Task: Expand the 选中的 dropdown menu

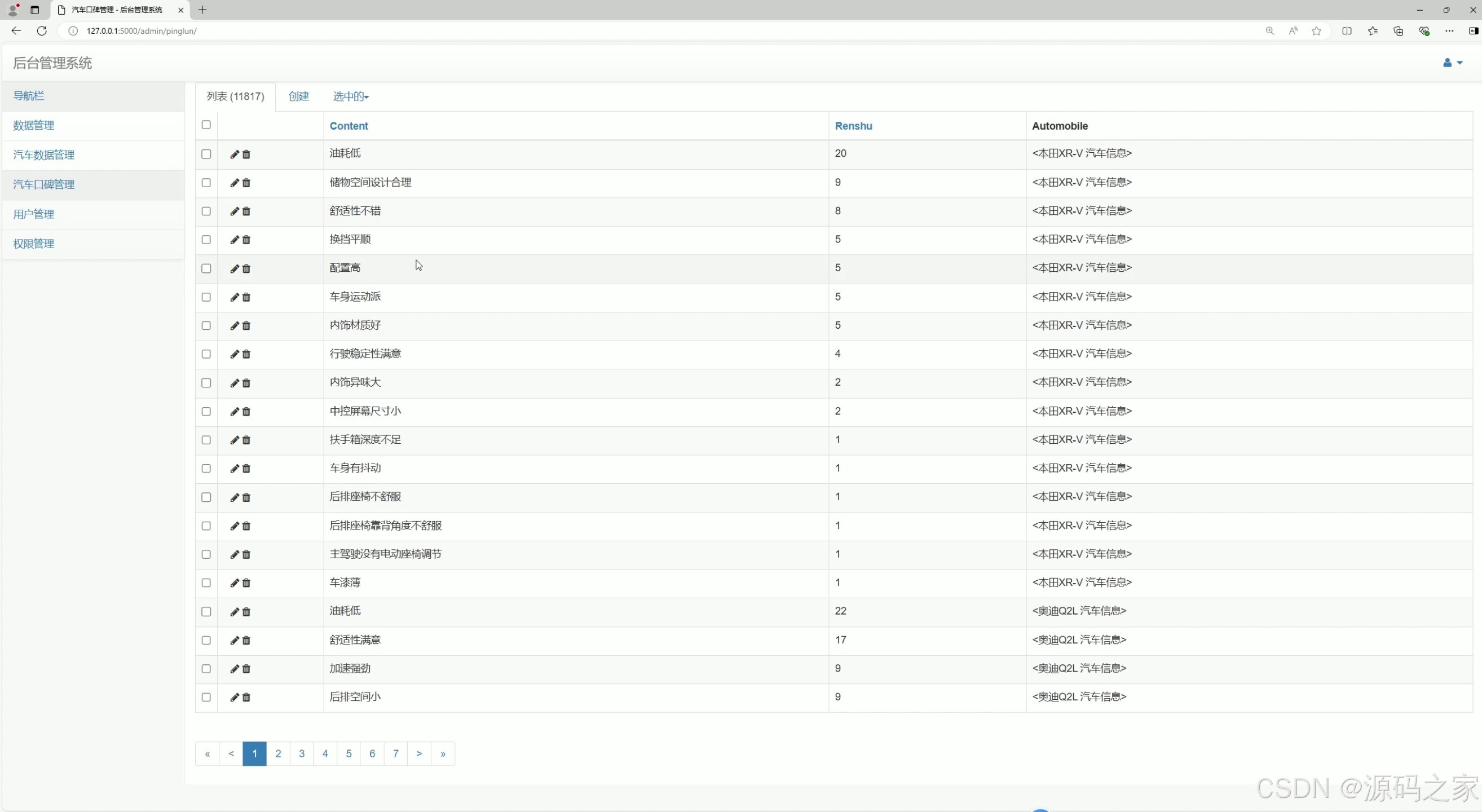Action: click(350, 96)
